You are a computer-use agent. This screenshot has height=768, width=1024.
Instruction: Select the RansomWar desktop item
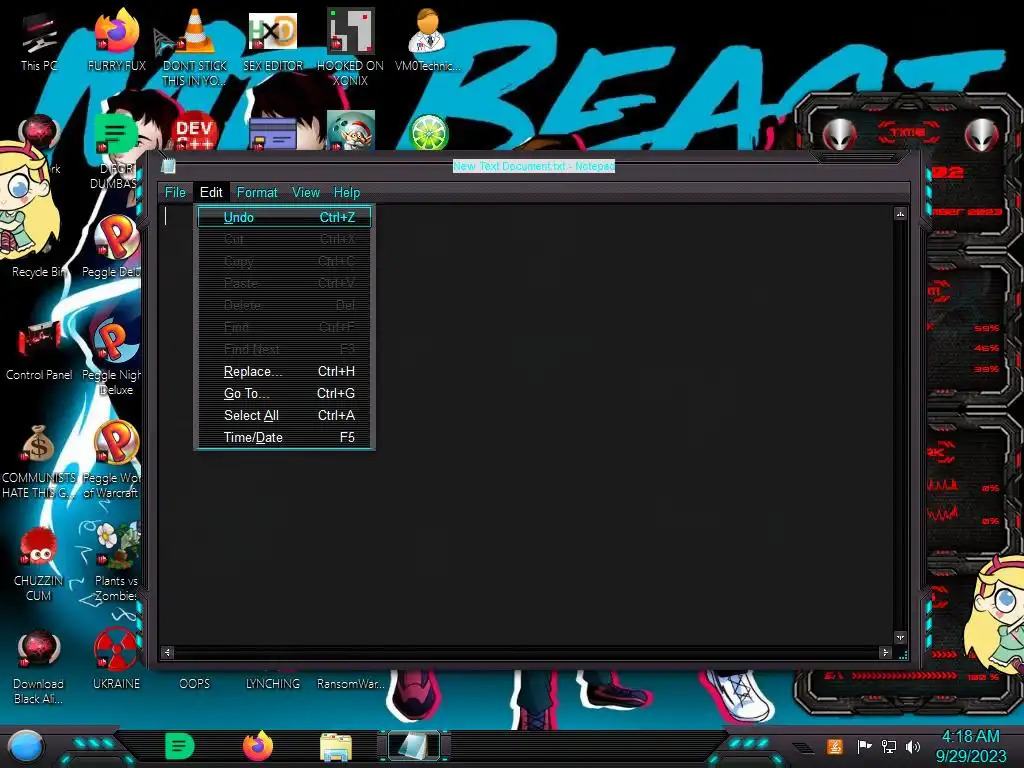pyautogui.click(x=351, y=683)
